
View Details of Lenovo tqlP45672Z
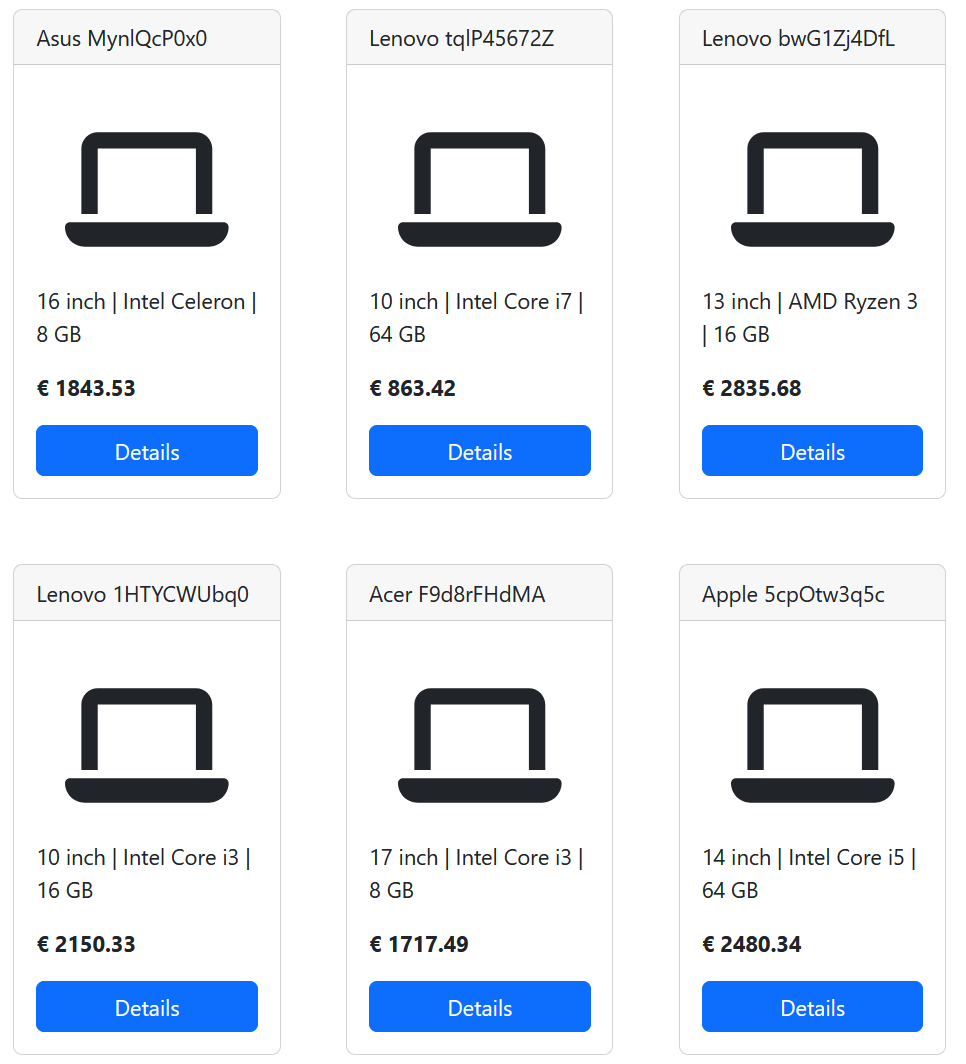click(x=479, y=451)
